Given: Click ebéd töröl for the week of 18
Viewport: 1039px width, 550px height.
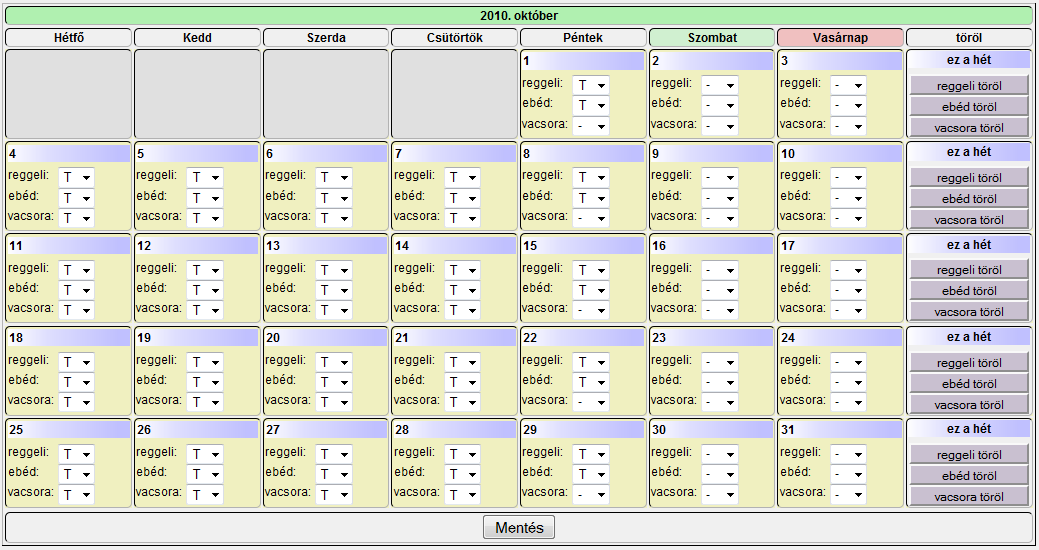Looking at the screenshot, I should click(x=969, y=384).
